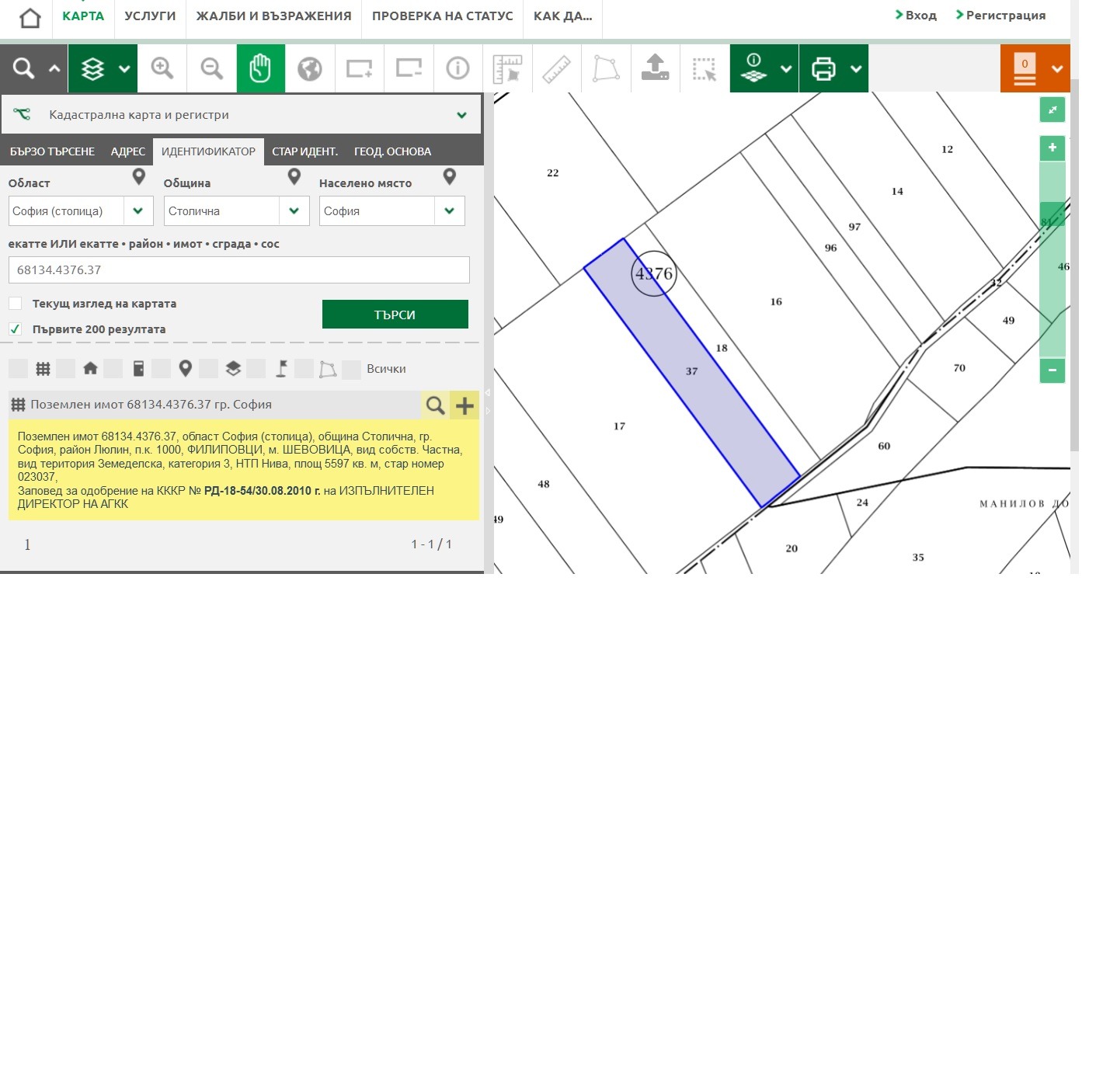Viewport: 1103px width, 1092px height.
Task: Click the zoom out magnifier tool
Action: click(211, 68)
